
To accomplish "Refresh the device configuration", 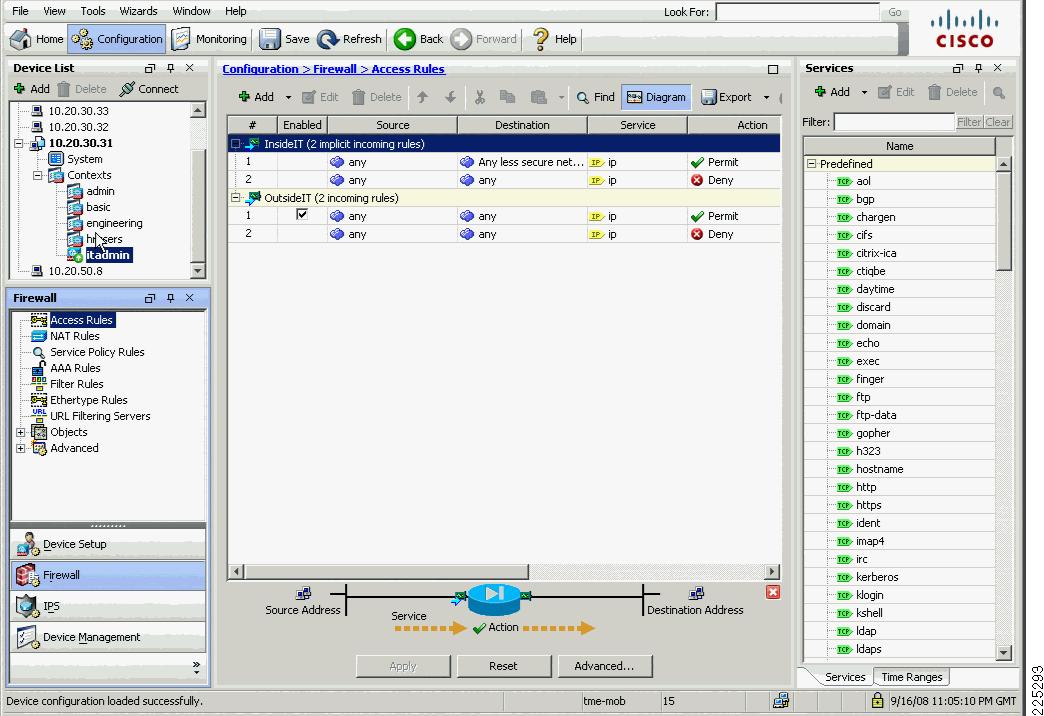I will pyautogui.click(x=349, y=39).
